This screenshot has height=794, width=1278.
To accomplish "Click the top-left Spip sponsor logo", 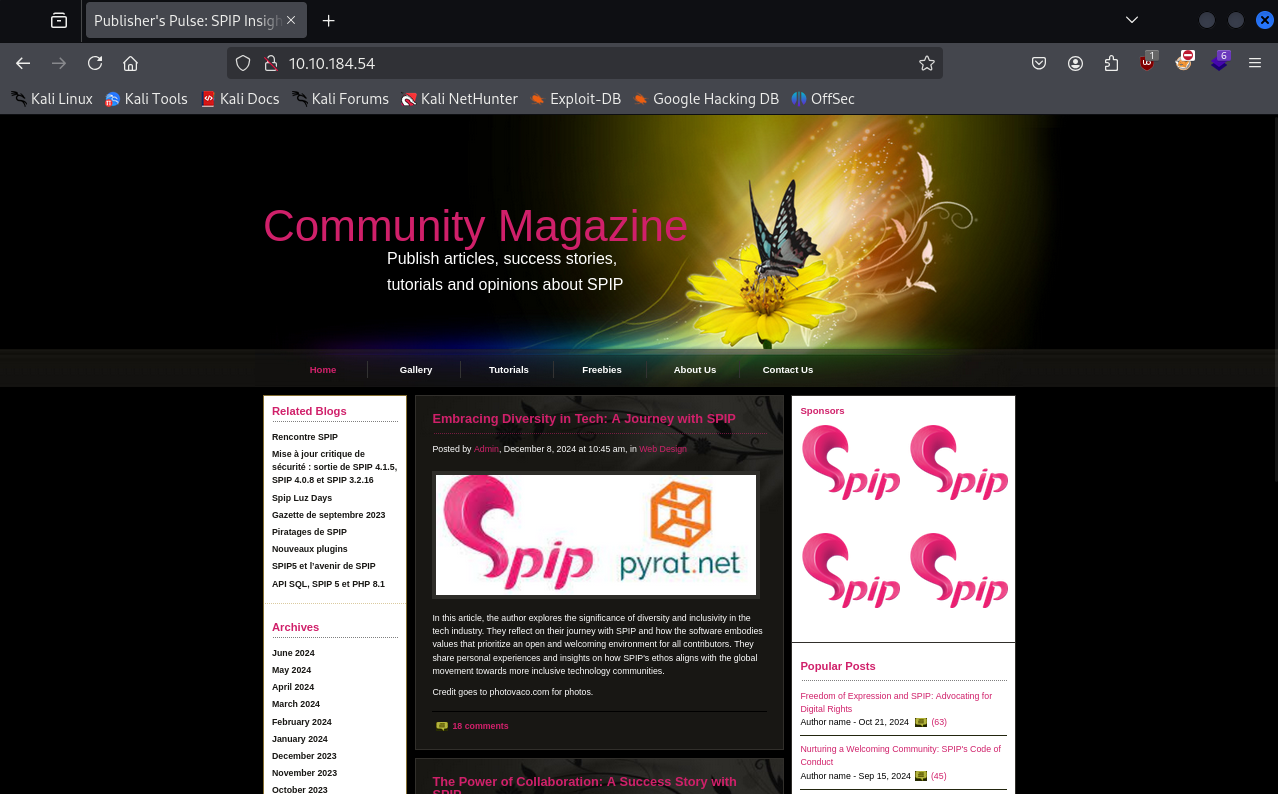I will (x=851, y=463).
